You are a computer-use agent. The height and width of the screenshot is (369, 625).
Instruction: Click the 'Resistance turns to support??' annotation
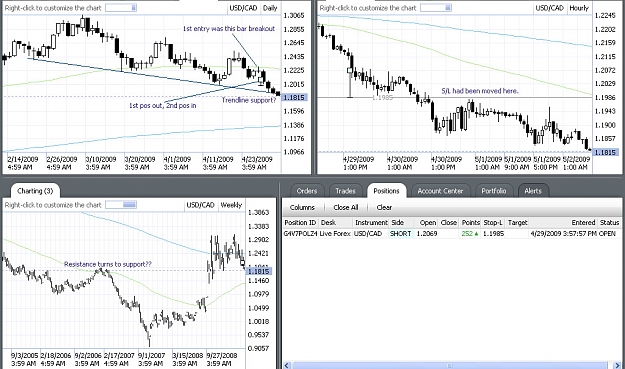point(108,264)
